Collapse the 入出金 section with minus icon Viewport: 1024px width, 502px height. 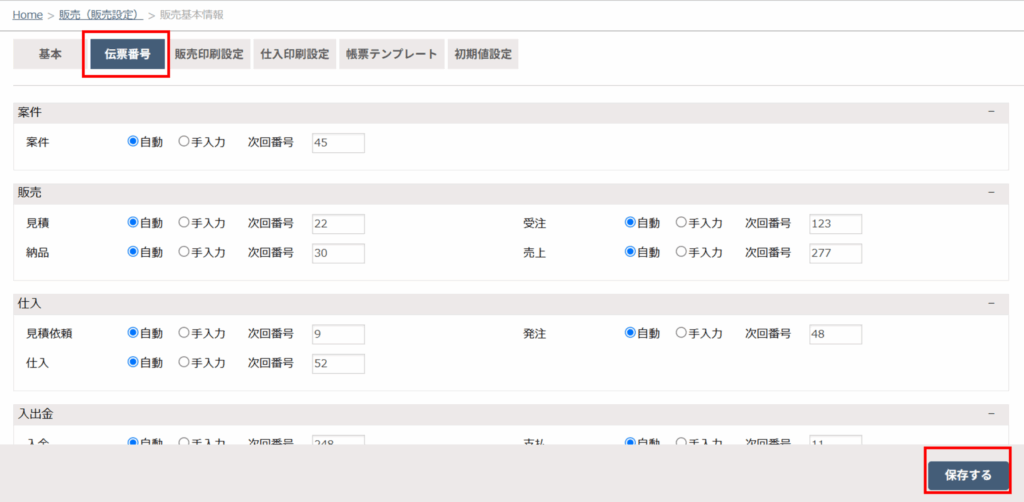click(x=991, y=413)
